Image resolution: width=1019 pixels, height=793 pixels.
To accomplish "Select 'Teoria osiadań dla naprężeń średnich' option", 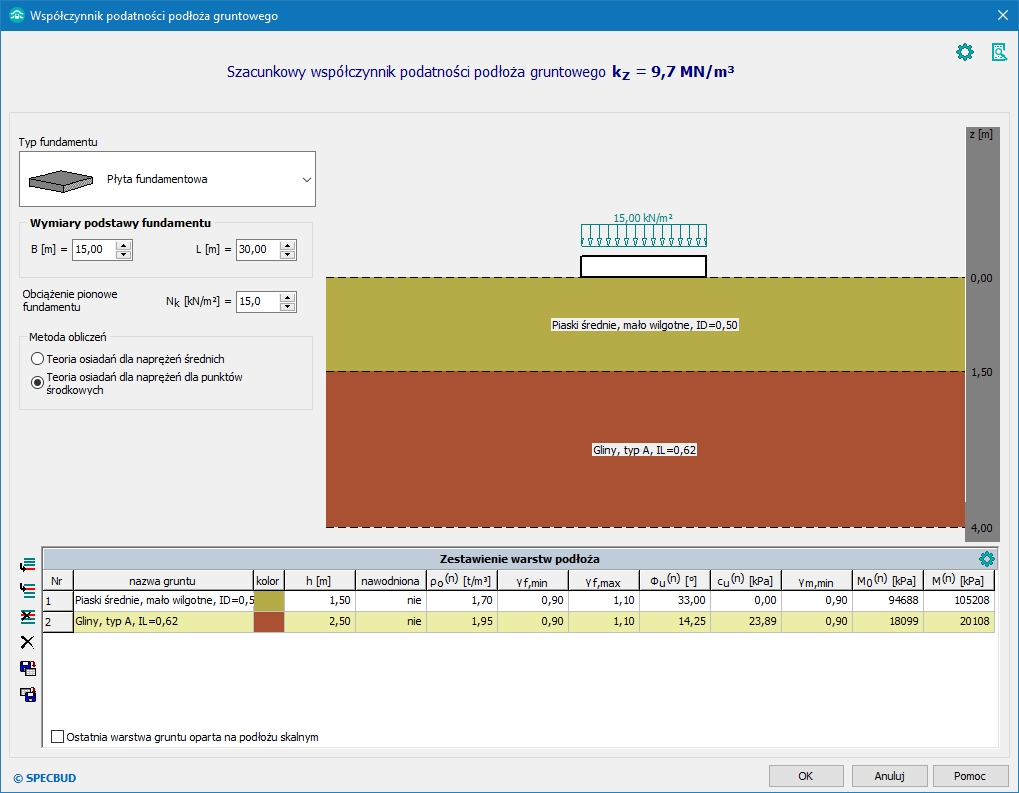I will point(37,358).
